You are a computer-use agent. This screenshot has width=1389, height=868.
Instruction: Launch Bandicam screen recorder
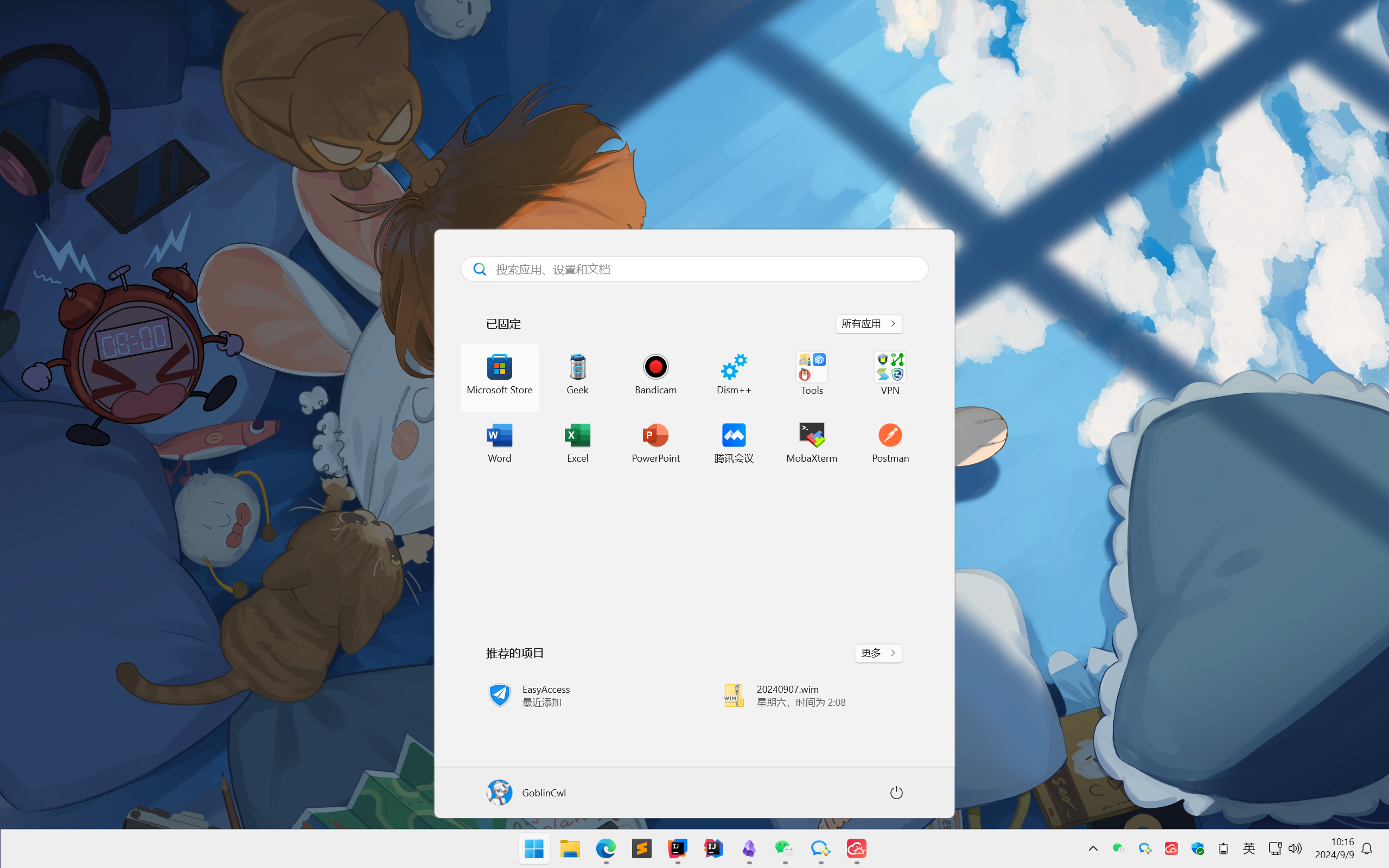click(x=655, y=377)
